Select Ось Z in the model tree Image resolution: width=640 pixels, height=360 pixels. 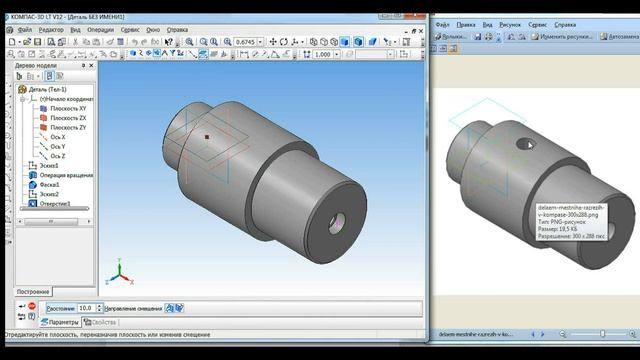(58, 156)
